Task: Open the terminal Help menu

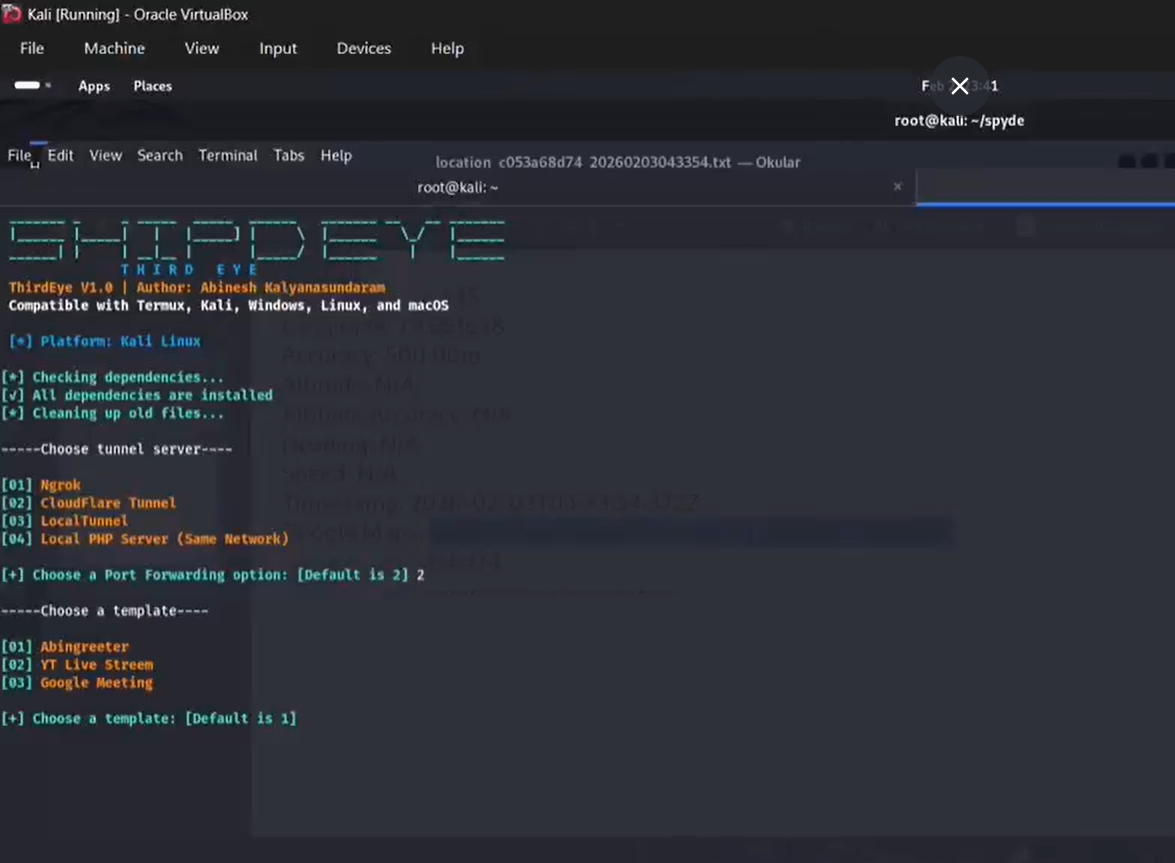Action: click(336, 155)
